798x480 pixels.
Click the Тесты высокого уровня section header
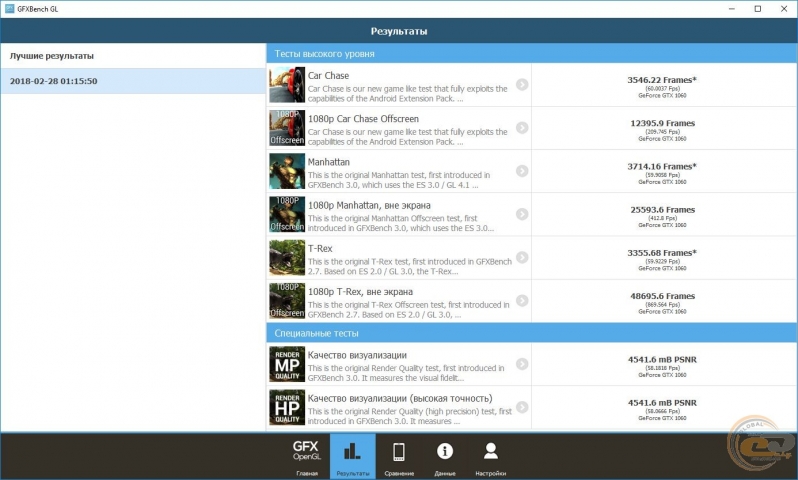click(532, 53)
